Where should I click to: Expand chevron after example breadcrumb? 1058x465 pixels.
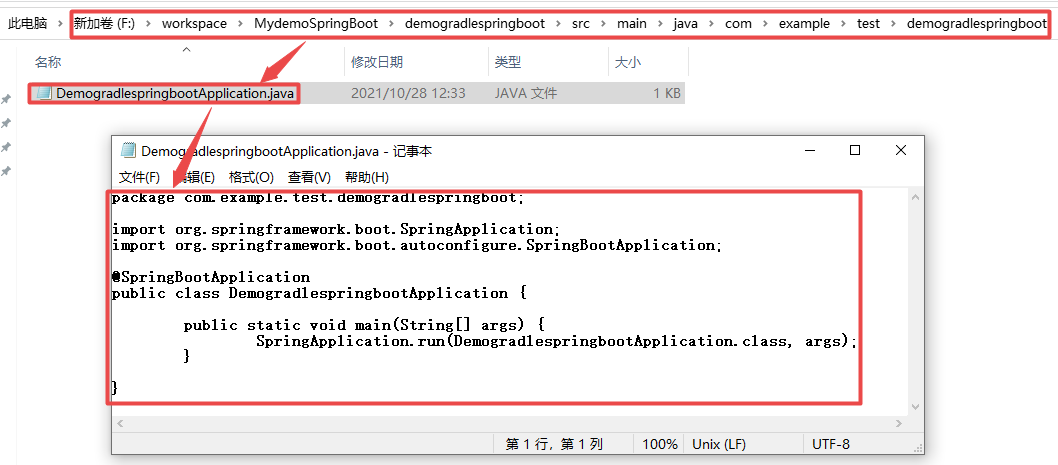[x=844, y=24]
